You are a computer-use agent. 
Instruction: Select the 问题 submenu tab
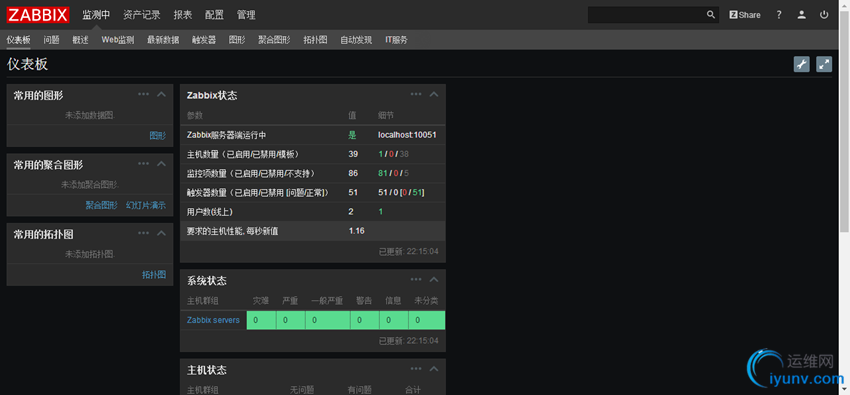[x=51, y=40]
